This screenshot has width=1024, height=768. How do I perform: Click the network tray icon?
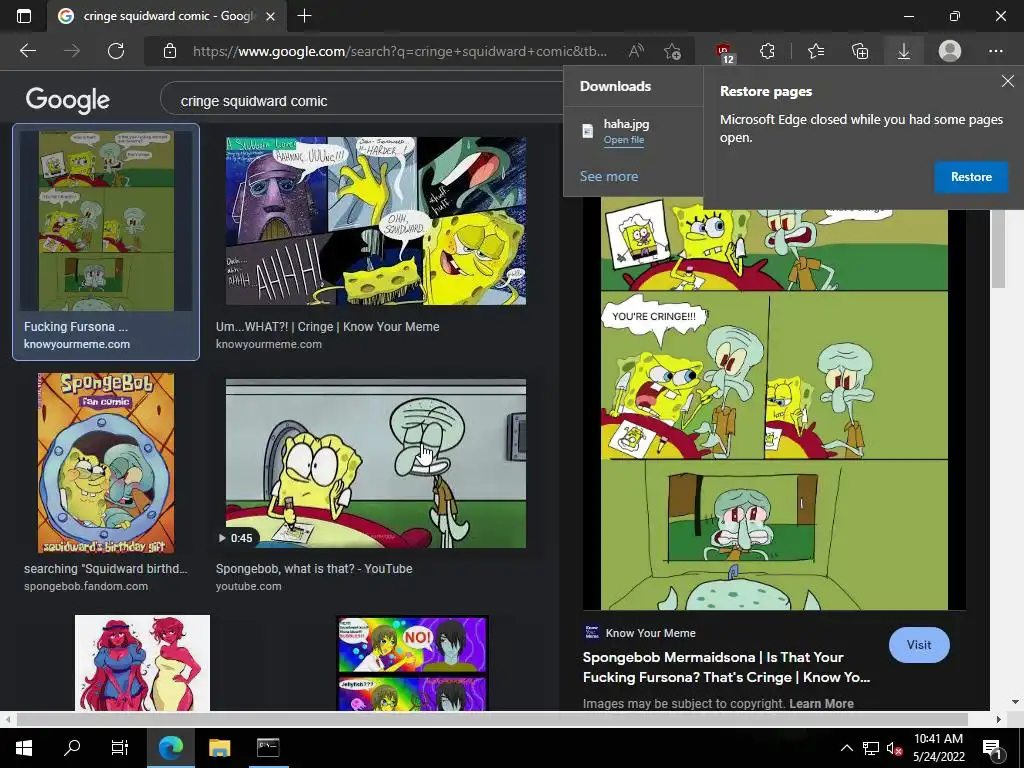[871, 748]
